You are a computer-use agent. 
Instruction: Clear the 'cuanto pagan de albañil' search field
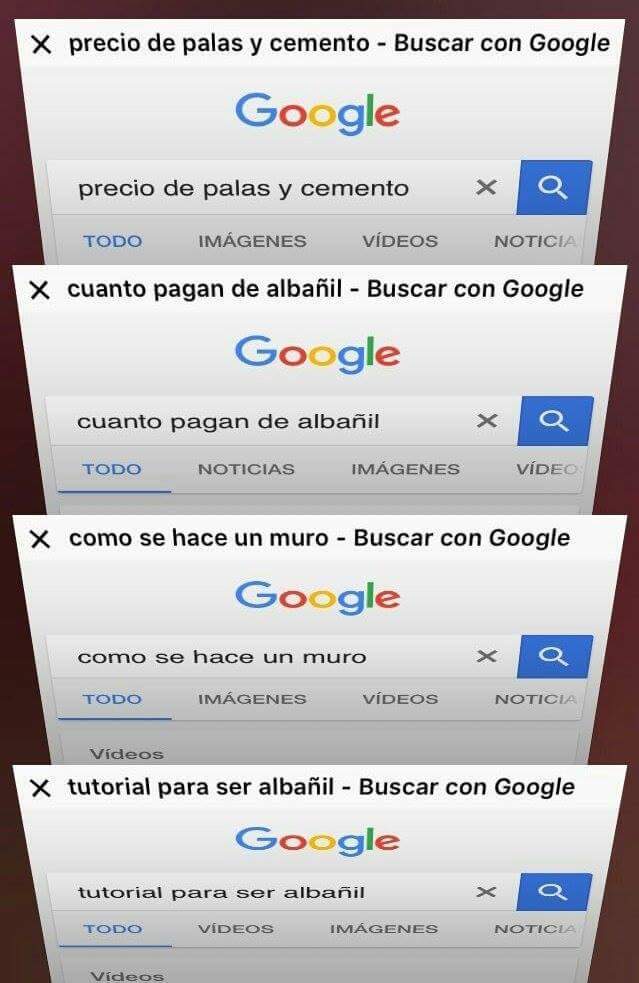click(487, 421)
